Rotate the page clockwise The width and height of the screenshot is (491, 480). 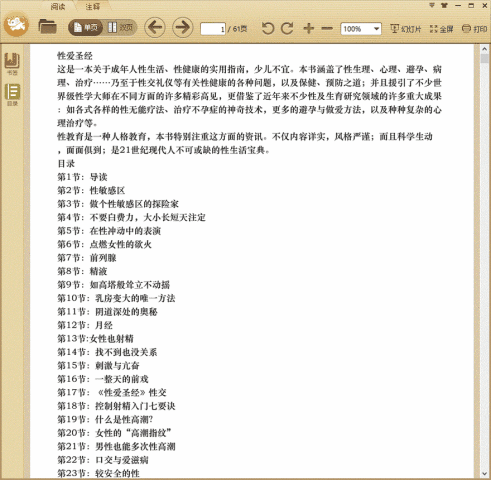tap(287, 29)
